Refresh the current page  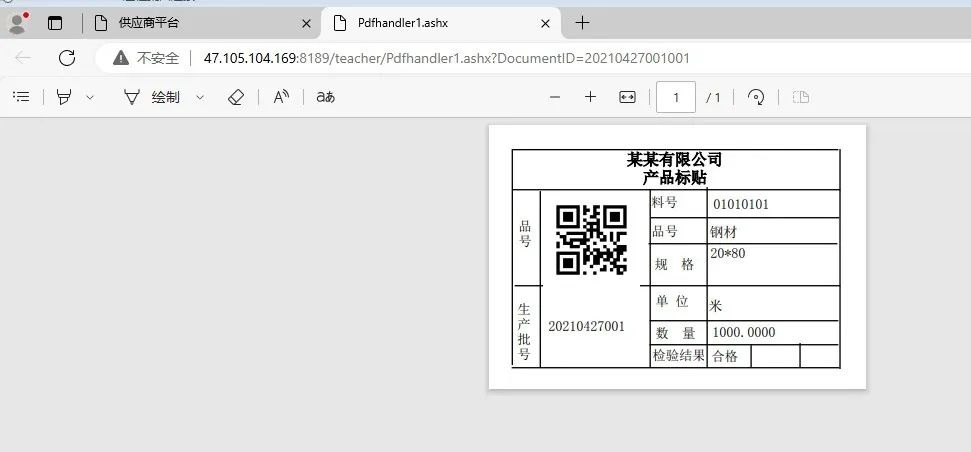coord(67,58)
